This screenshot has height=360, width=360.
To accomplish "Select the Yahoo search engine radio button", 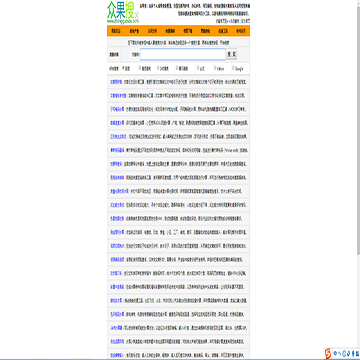I will coord(215,68).
